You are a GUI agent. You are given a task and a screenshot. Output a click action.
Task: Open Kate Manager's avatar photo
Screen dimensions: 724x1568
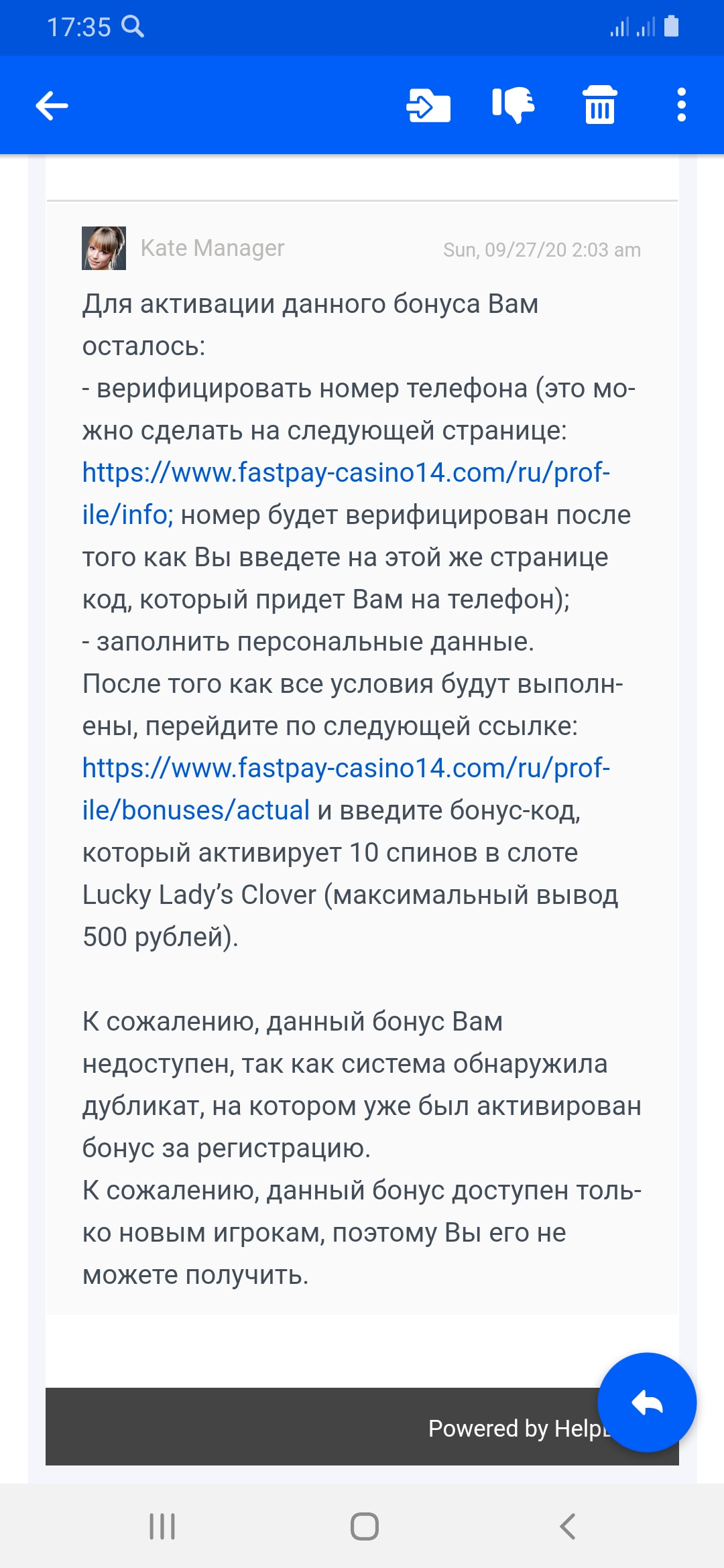pyautogui.click(x=104, y=249)
